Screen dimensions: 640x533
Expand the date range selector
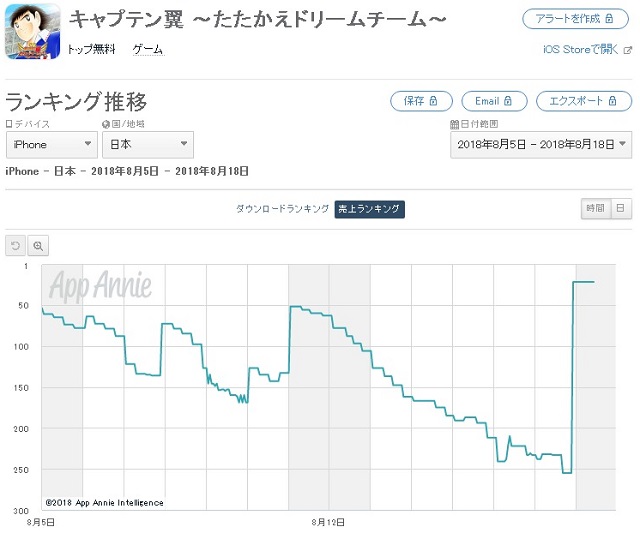(541, 144)
